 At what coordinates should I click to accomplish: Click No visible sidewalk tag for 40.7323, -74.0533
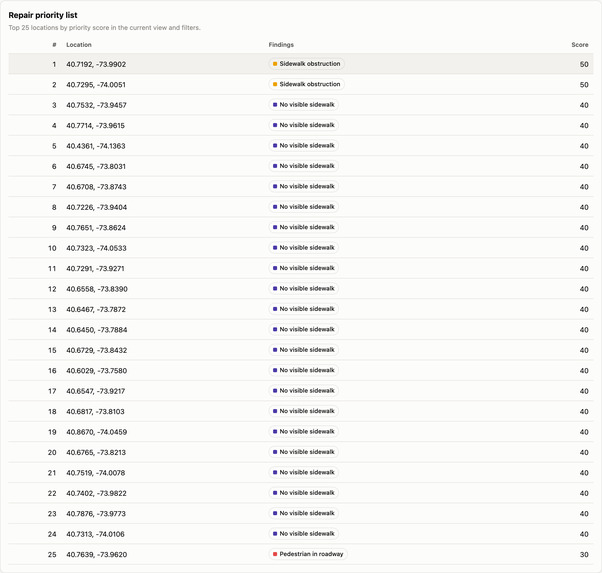click(x=303, y=248)
